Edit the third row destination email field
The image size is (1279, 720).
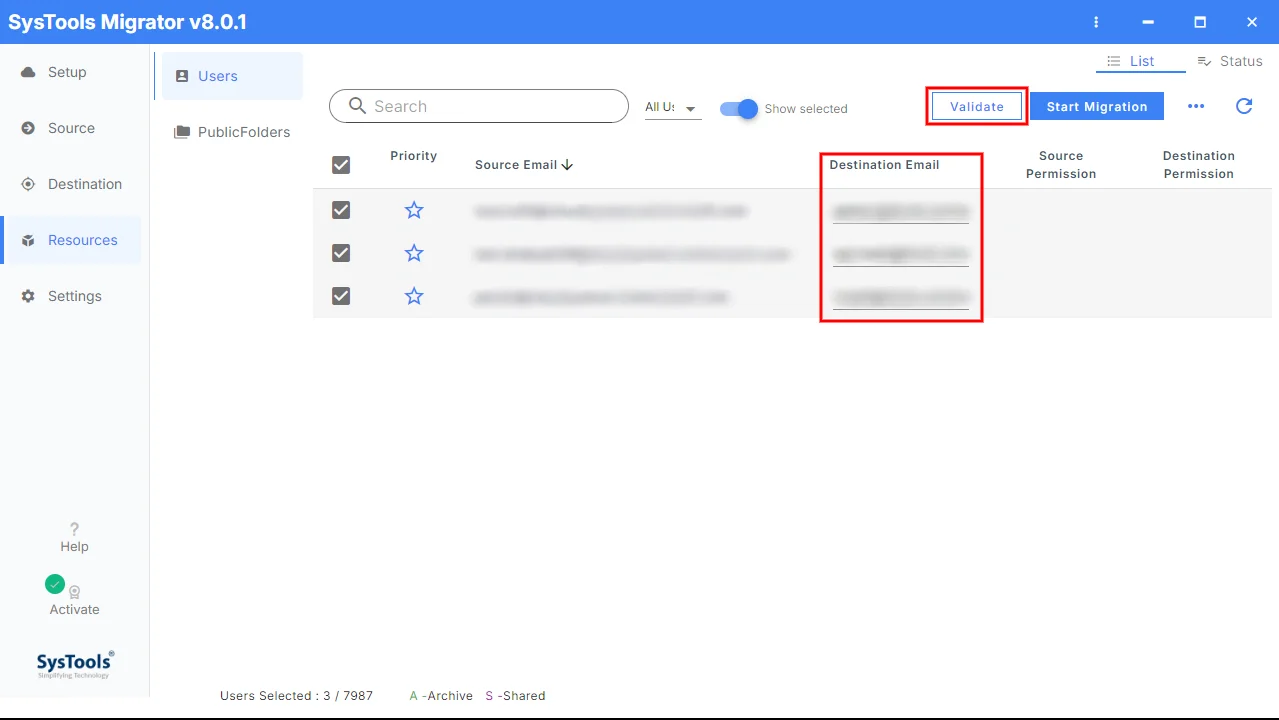click(x=901, y=297)
